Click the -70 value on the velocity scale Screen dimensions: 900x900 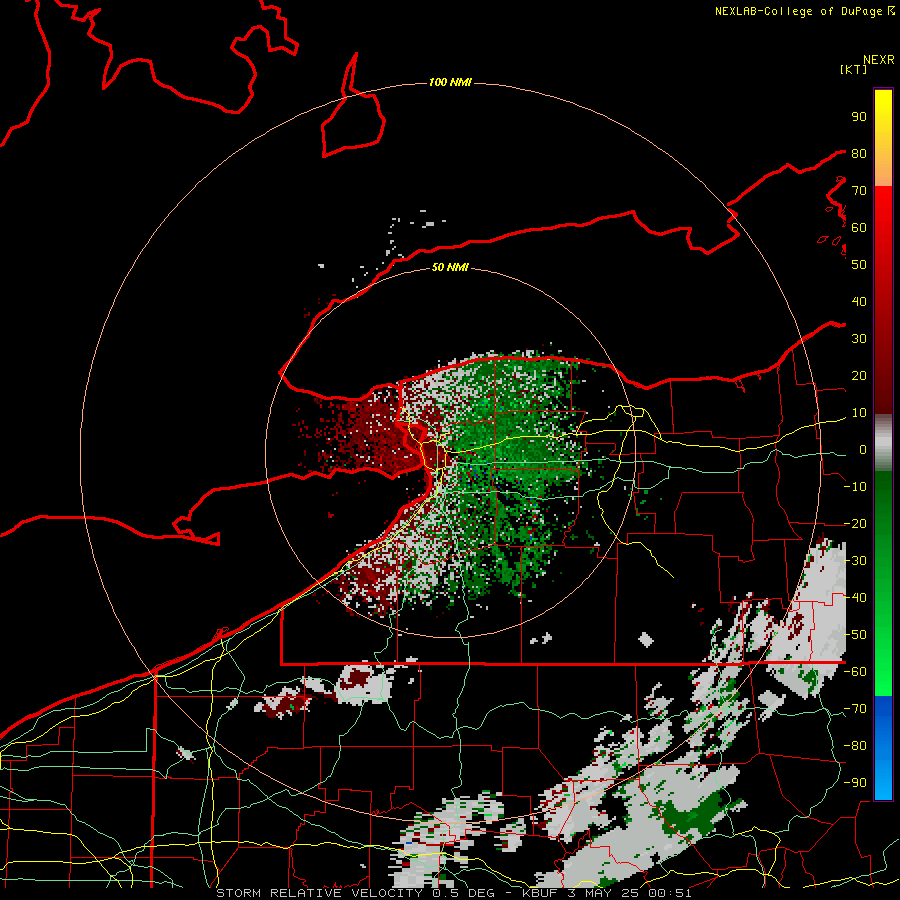(x=855, y=709)
